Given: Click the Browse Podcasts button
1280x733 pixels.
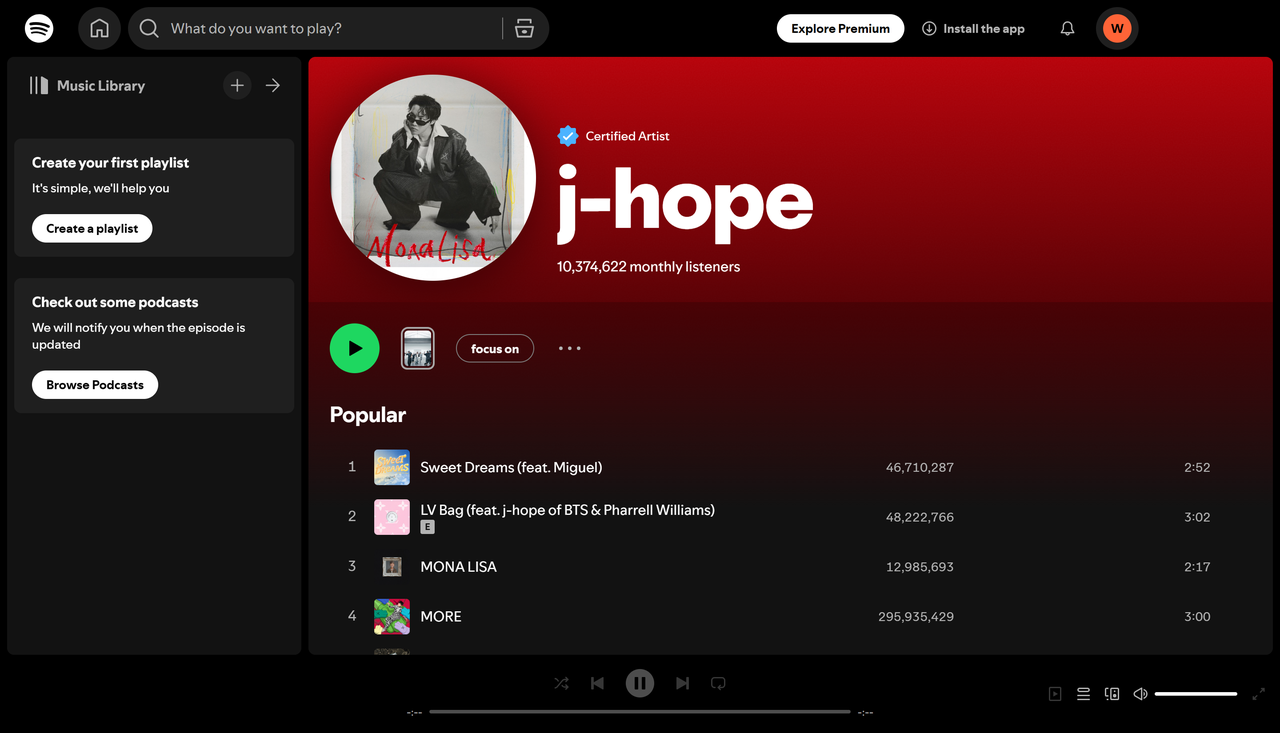Looking at the screenshot, I should [94, 384].
